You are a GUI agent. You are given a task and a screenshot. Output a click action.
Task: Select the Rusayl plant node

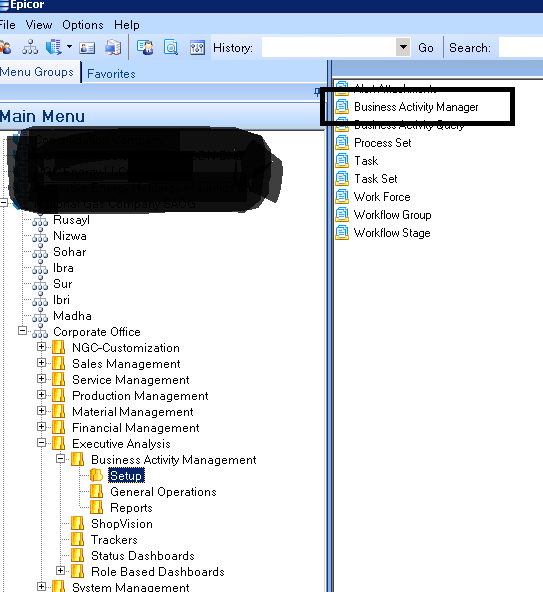[71, 220]
